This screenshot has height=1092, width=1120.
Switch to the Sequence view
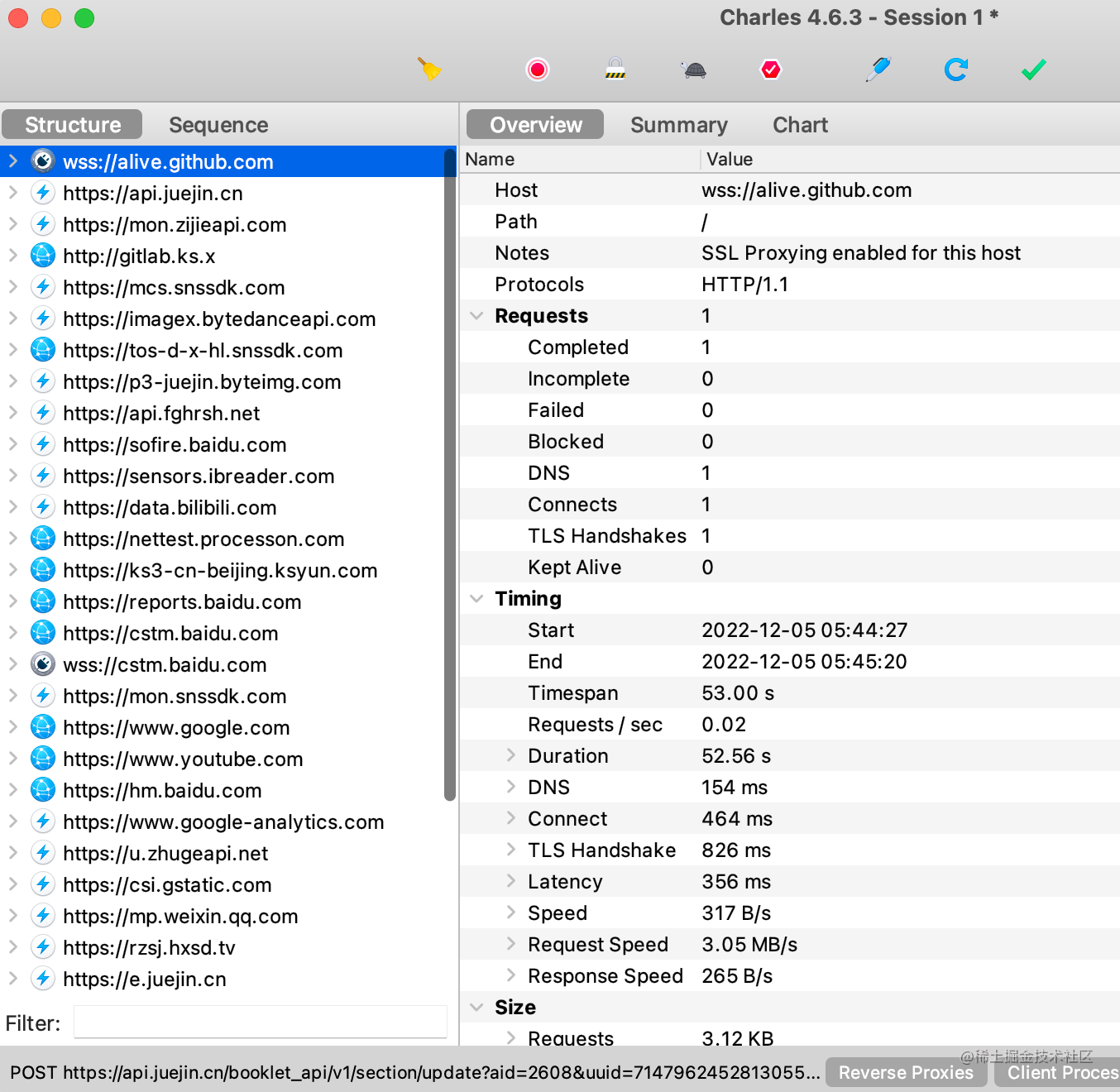click(x=218, y=125)
